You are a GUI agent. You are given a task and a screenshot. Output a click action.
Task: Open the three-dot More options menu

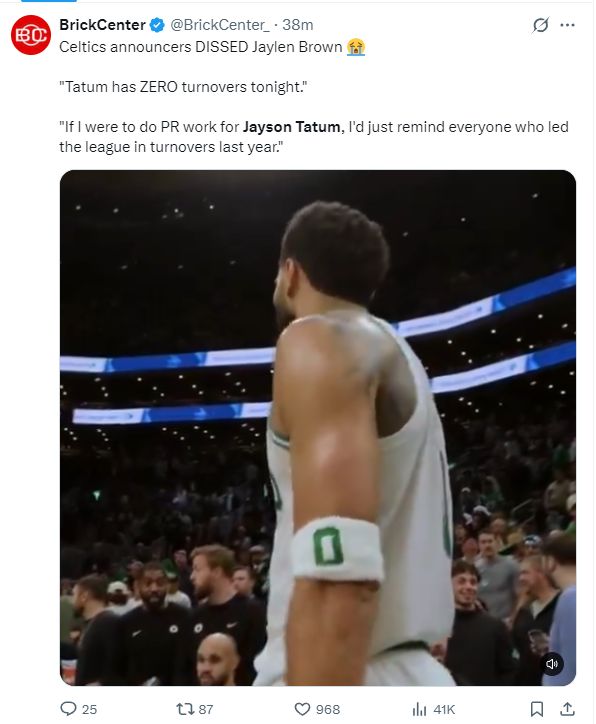click(567, 25)
